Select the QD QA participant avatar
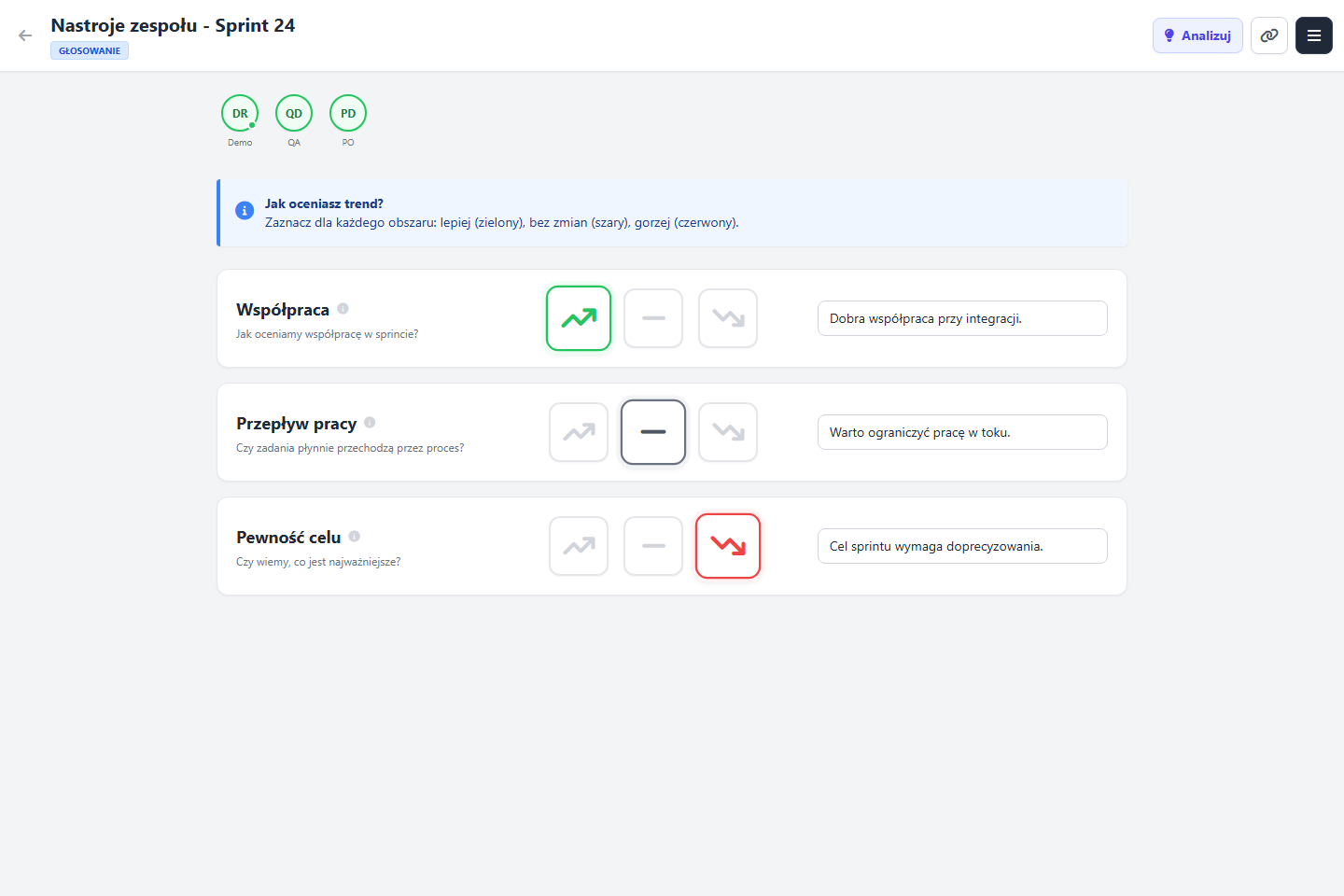 pyautogui.click(x=294, y=113)
